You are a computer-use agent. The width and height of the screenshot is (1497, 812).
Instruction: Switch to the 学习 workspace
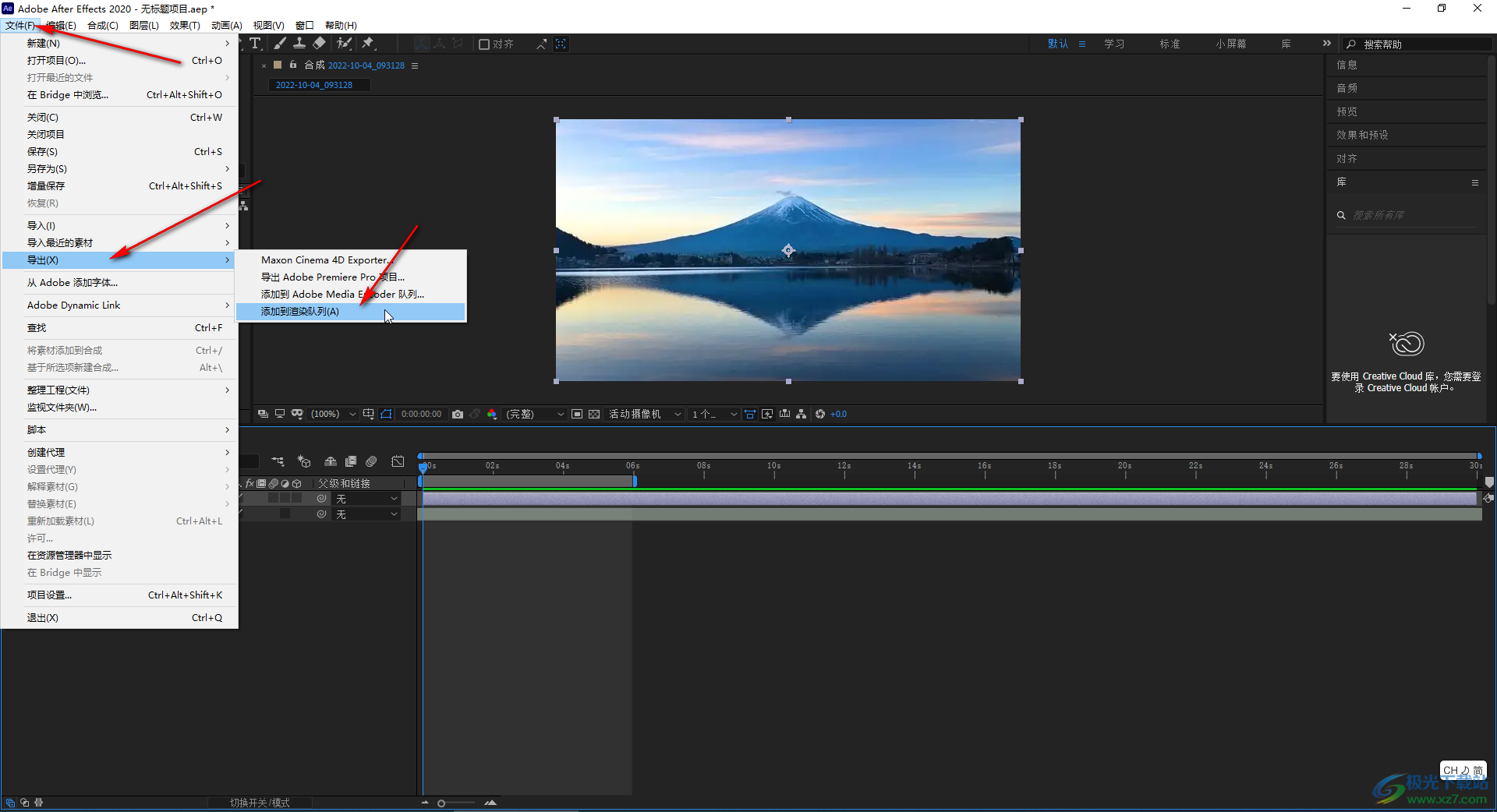tap(1114, 44)
